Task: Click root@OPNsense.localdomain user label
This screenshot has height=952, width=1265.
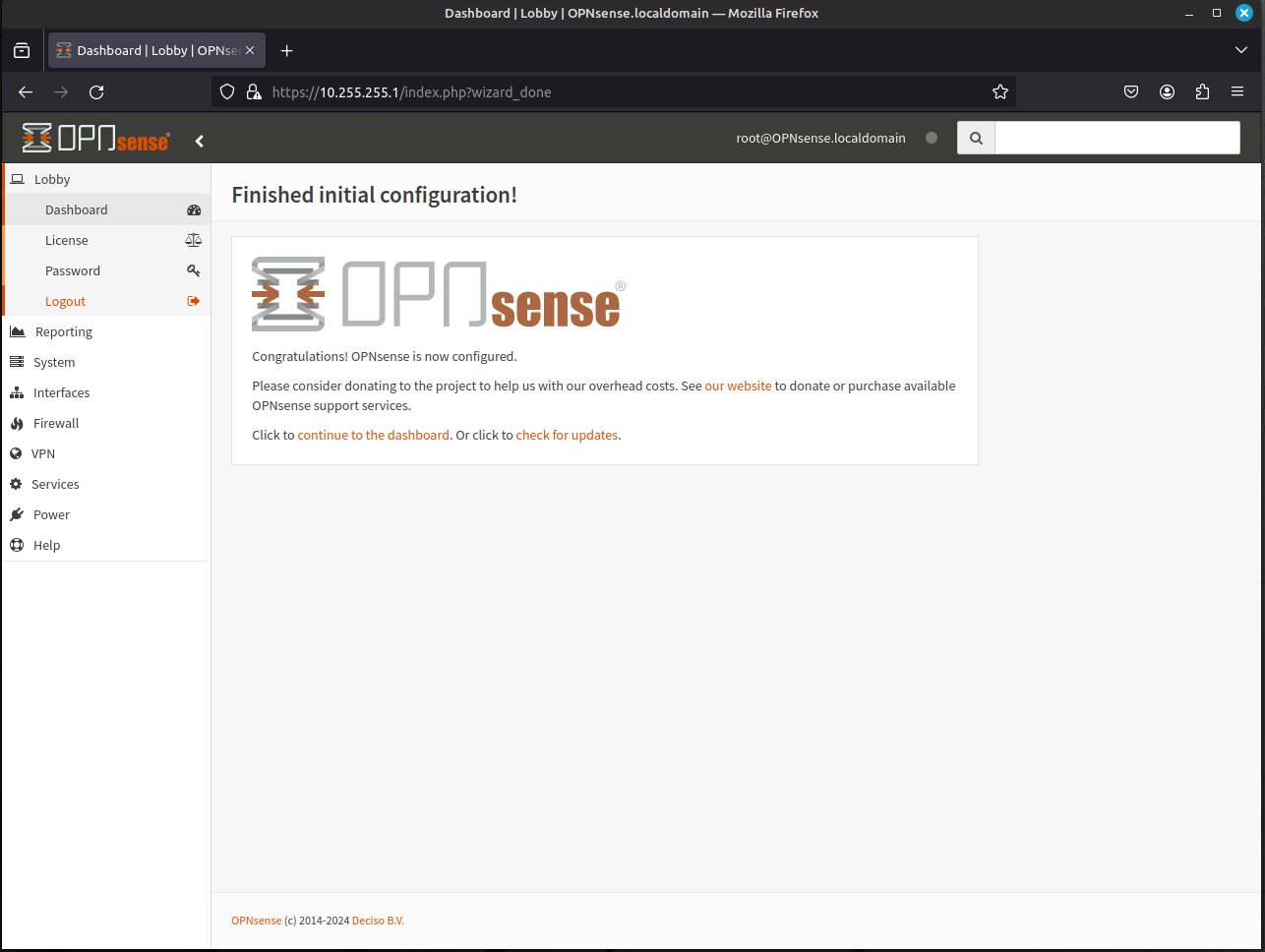Action: pyautogui.click(x=820, y=138)
